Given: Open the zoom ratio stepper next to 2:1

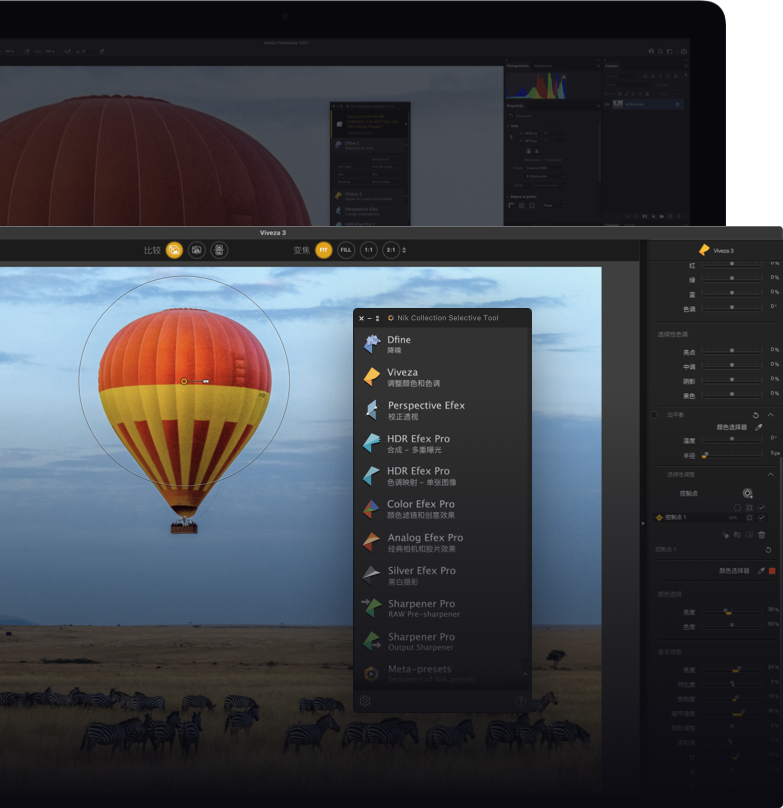Looking at the screenshot, I should point(404,250).
